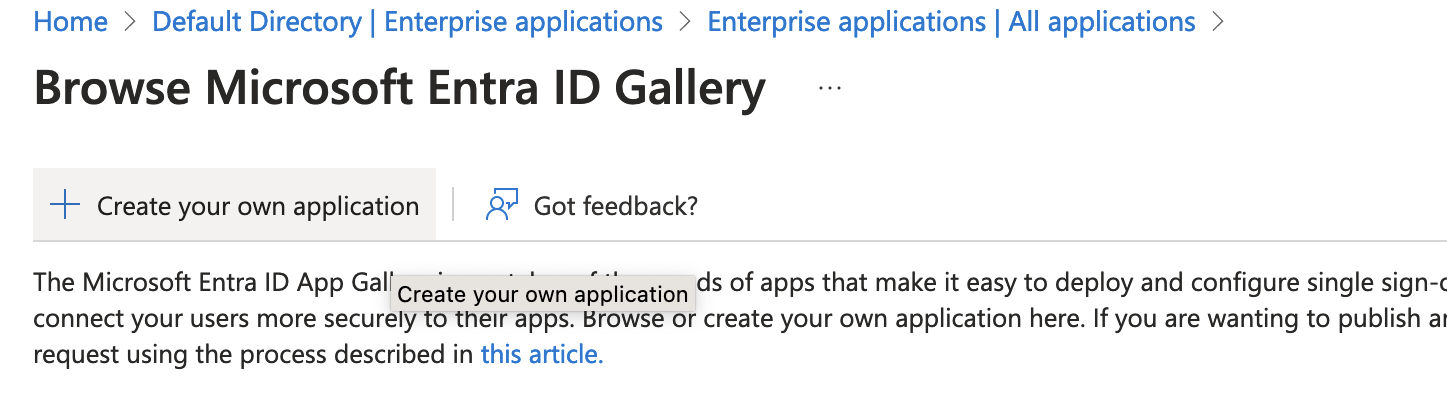1447x407 pixels.
Task: Click the Create your own application tooltip
Action: click(543, 294)
